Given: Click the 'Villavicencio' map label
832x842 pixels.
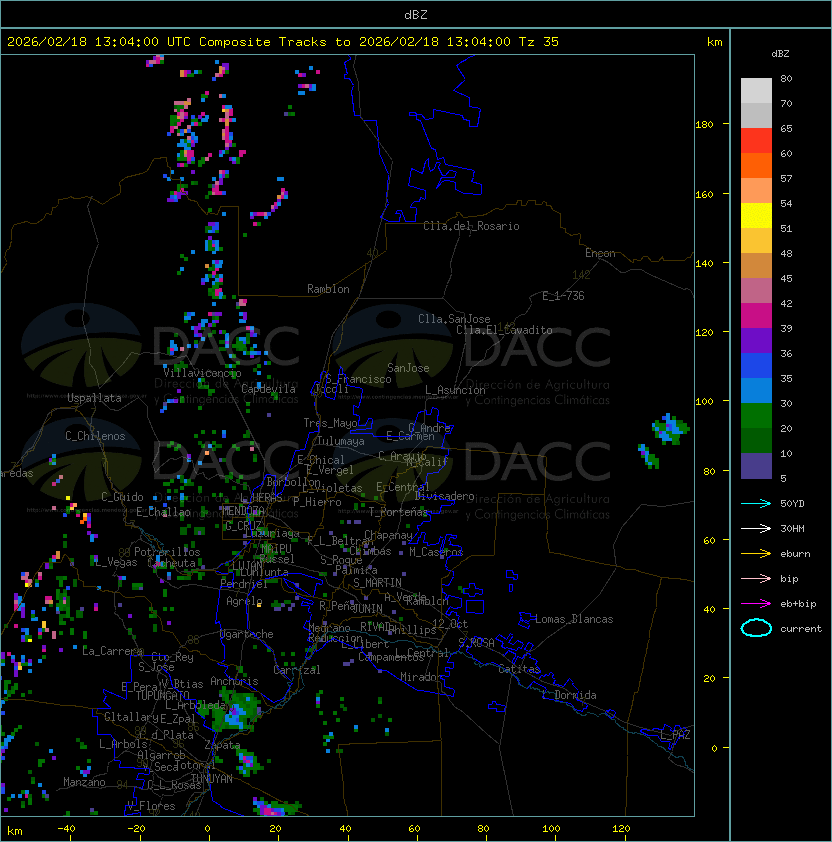Looking at the screenshot, I should (x=202, y=373).
